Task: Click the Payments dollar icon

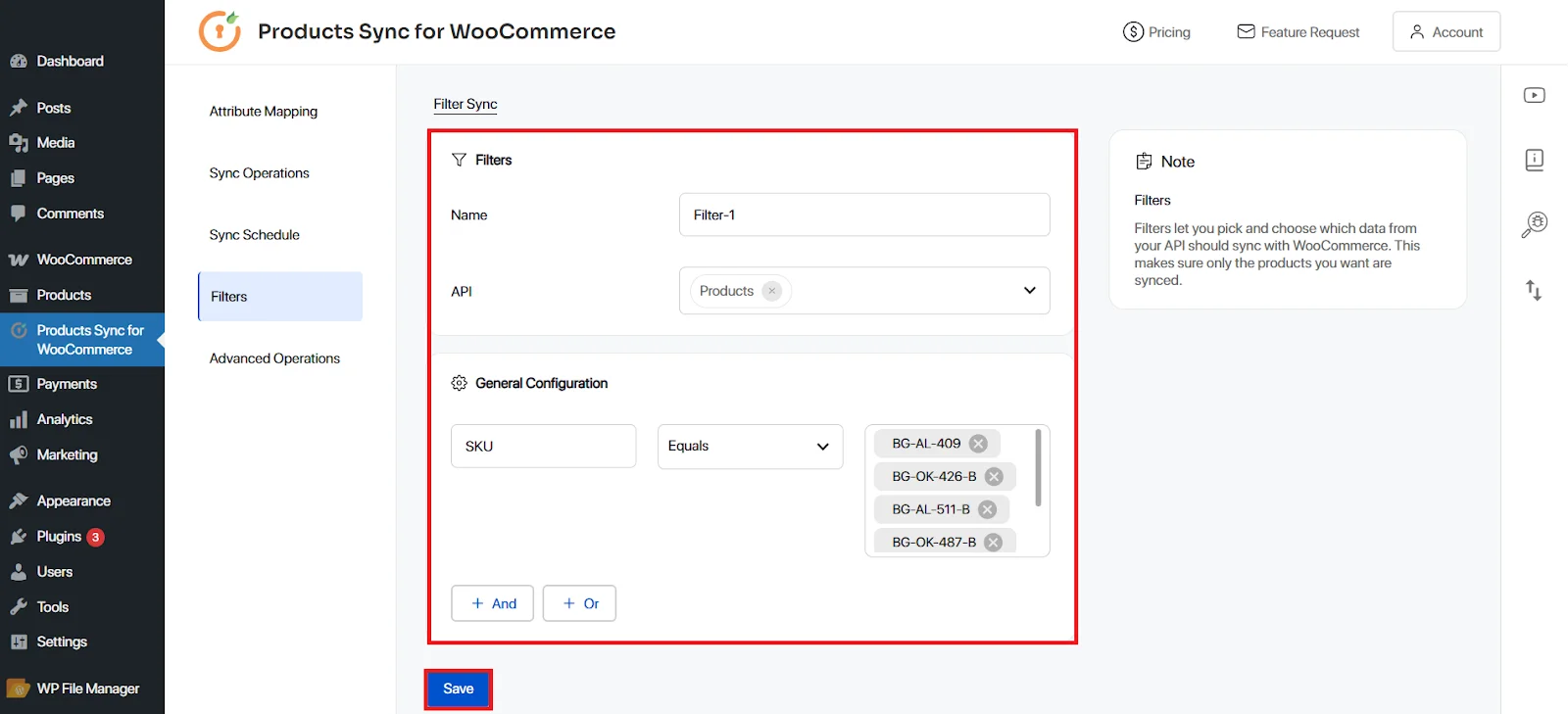Action: [x=18, y=384]
